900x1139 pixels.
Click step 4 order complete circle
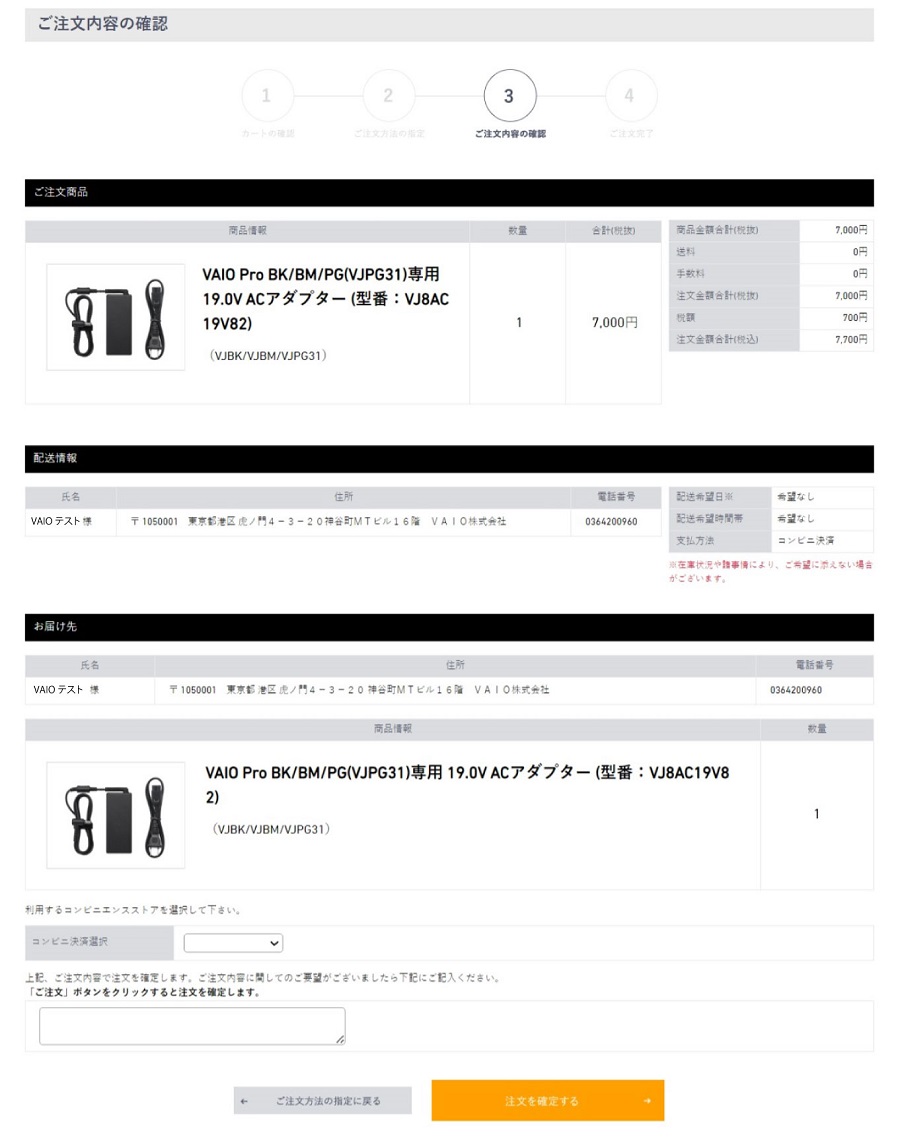(631, 95)
